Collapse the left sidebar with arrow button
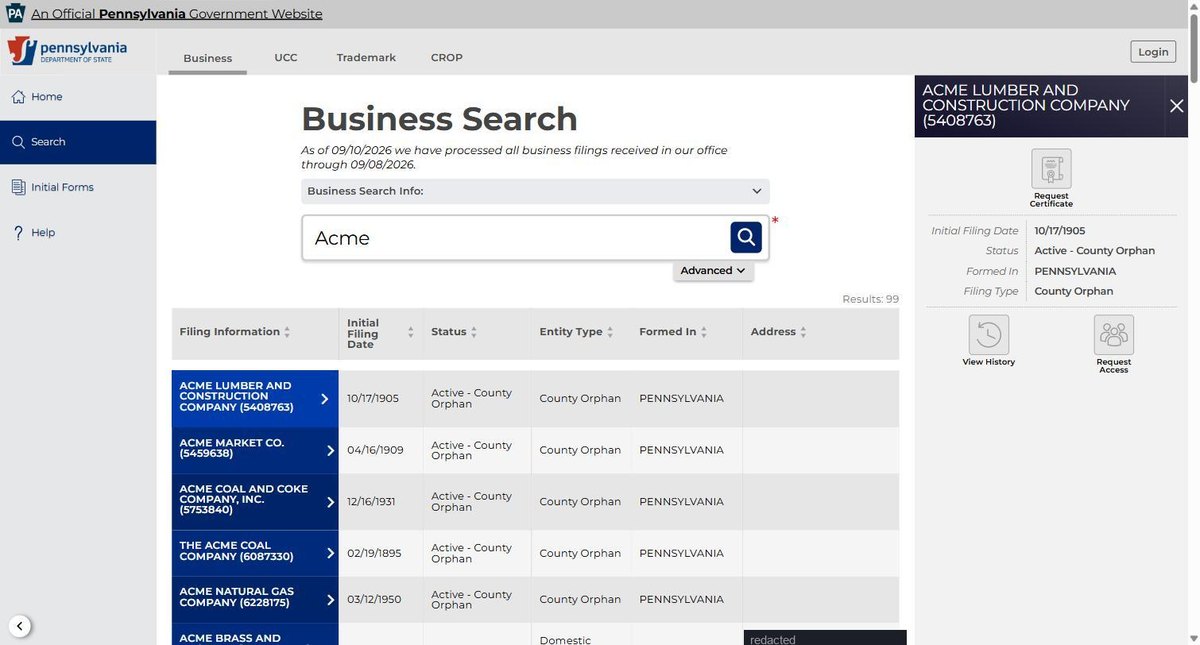1200x645 pixels. 20,627
